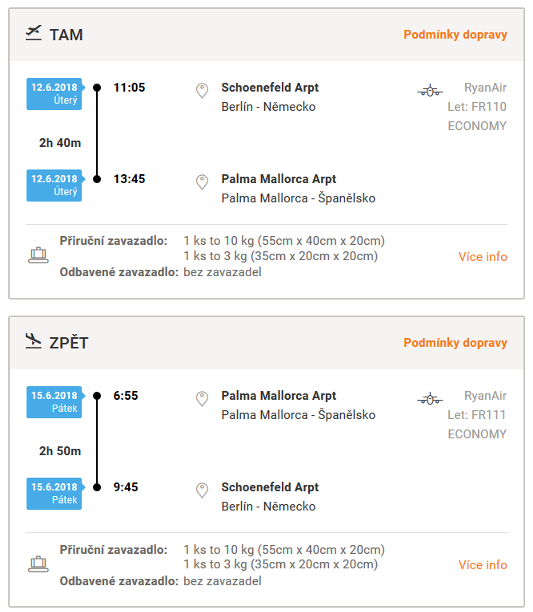The image size is (533, 612).
Task: Click the 15.6.2018 arrival date badge at 9:45
Action: [55, 494]
